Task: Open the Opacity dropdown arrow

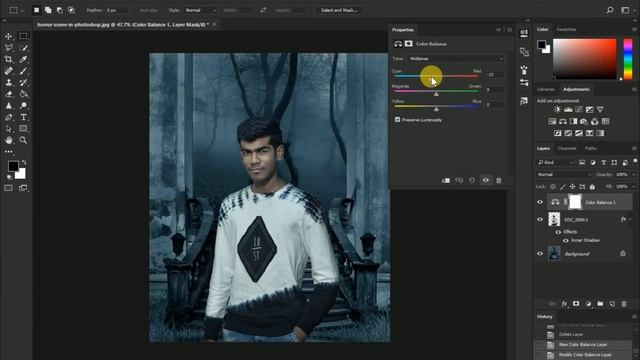Action: click(634, 174)
